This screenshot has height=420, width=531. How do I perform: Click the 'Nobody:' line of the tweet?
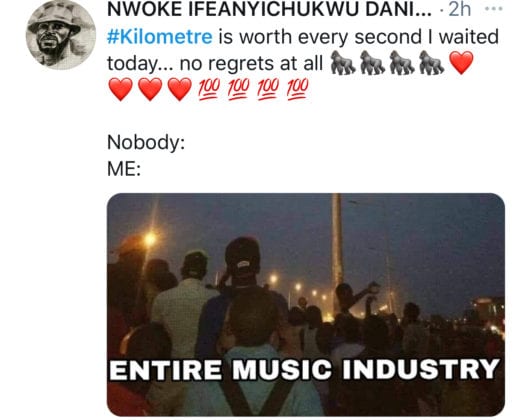(x=146, y=142)
